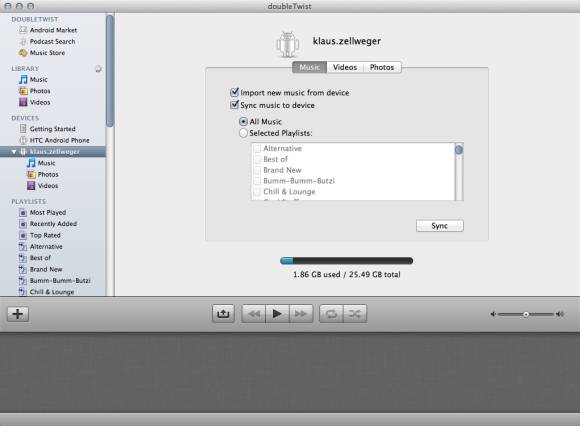This screenshot has width=580, height=426.
Task: Click the library refresh spinner icon
Action: click(98, 69)
